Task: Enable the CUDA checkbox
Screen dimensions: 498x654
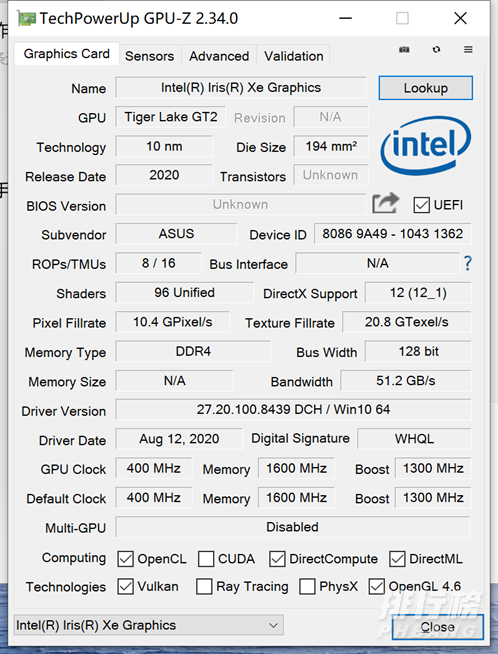Action: point(206,559)
